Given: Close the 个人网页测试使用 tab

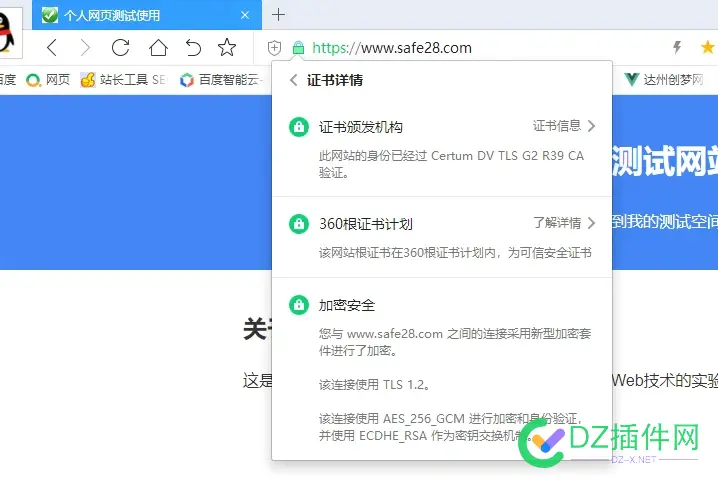Looking at the screenshot, I should (245, 15).
